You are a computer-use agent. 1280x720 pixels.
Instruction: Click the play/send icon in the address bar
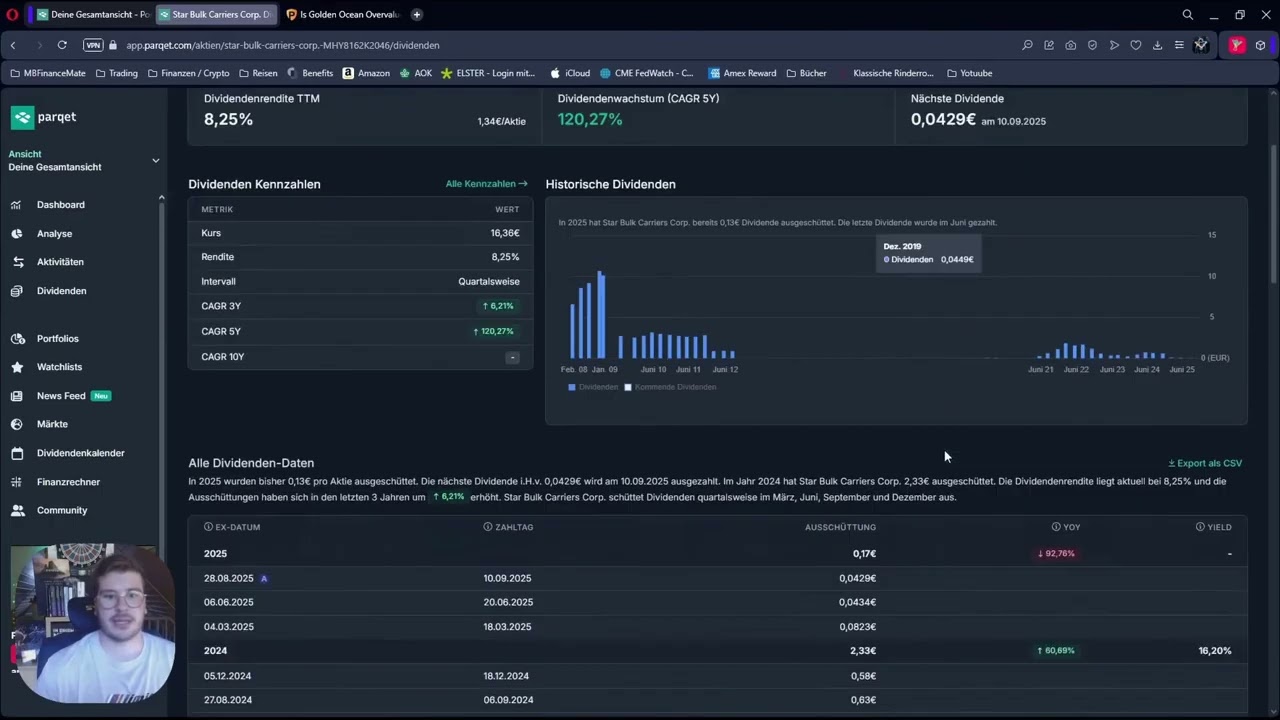[1114, 45]
